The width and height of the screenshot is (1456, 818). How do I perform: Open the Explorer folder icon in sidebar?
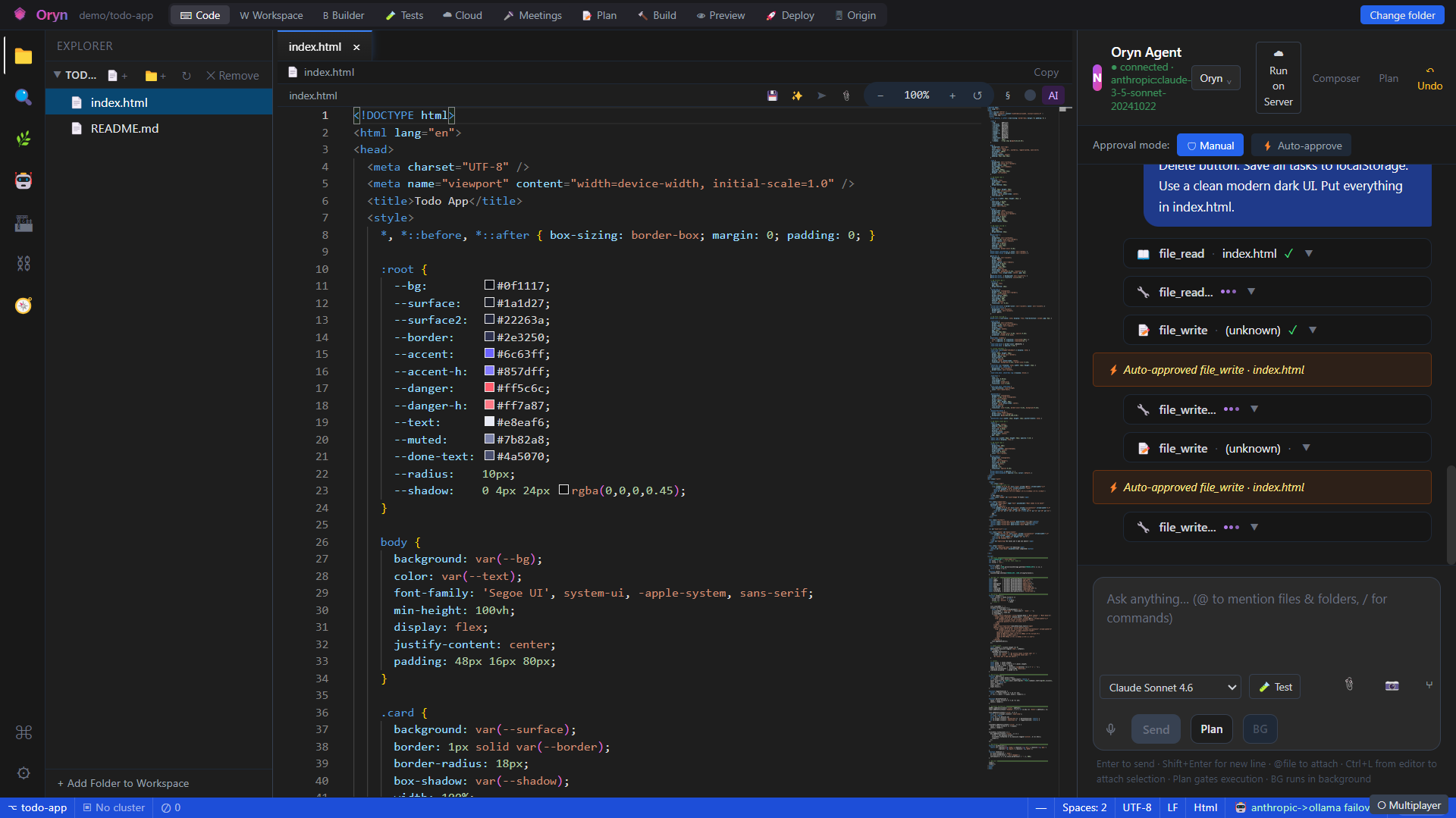pos(24,56)
